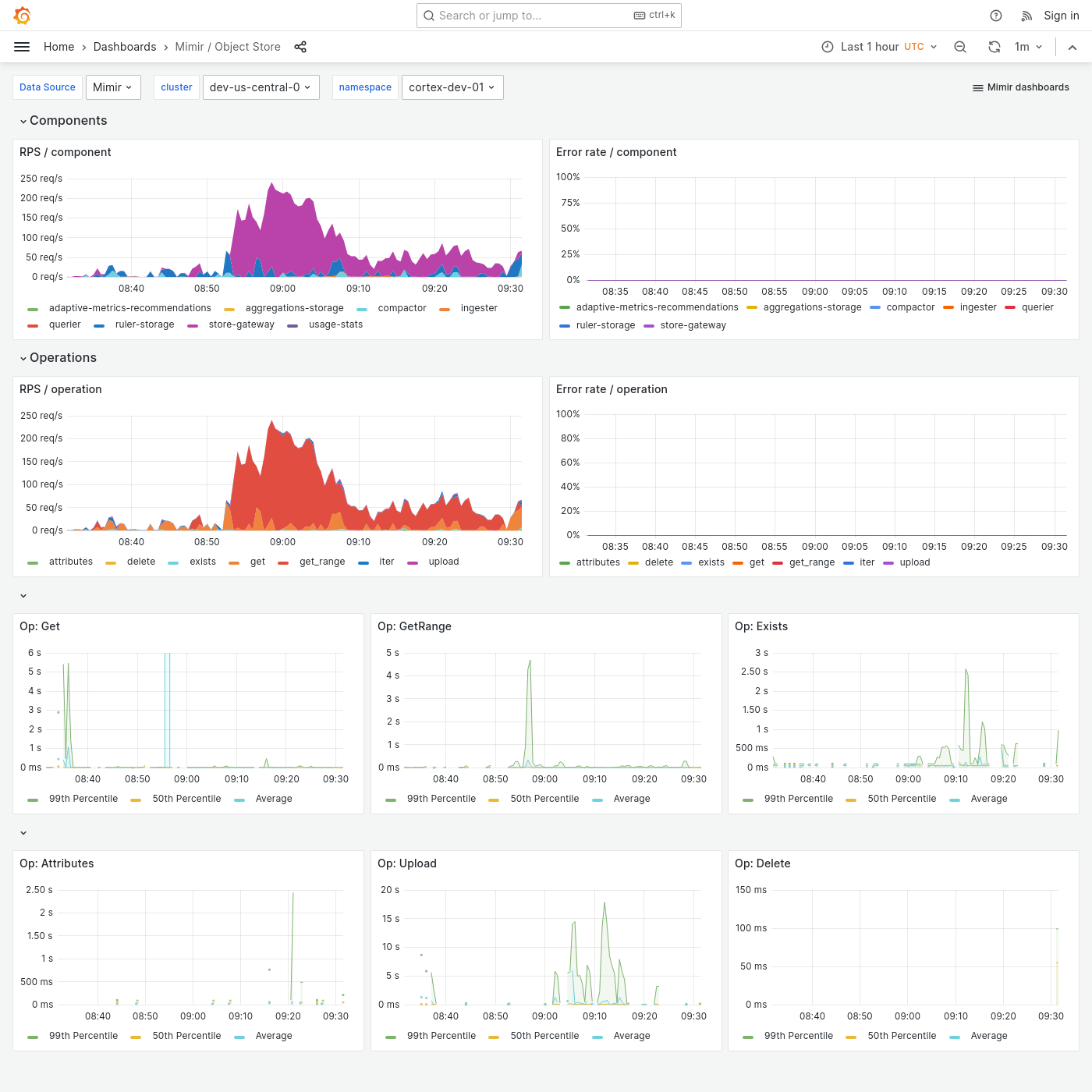Viewport: 1092px width, 1092px height.
Task: Click the Sign in link
Action: [1061, 15]
